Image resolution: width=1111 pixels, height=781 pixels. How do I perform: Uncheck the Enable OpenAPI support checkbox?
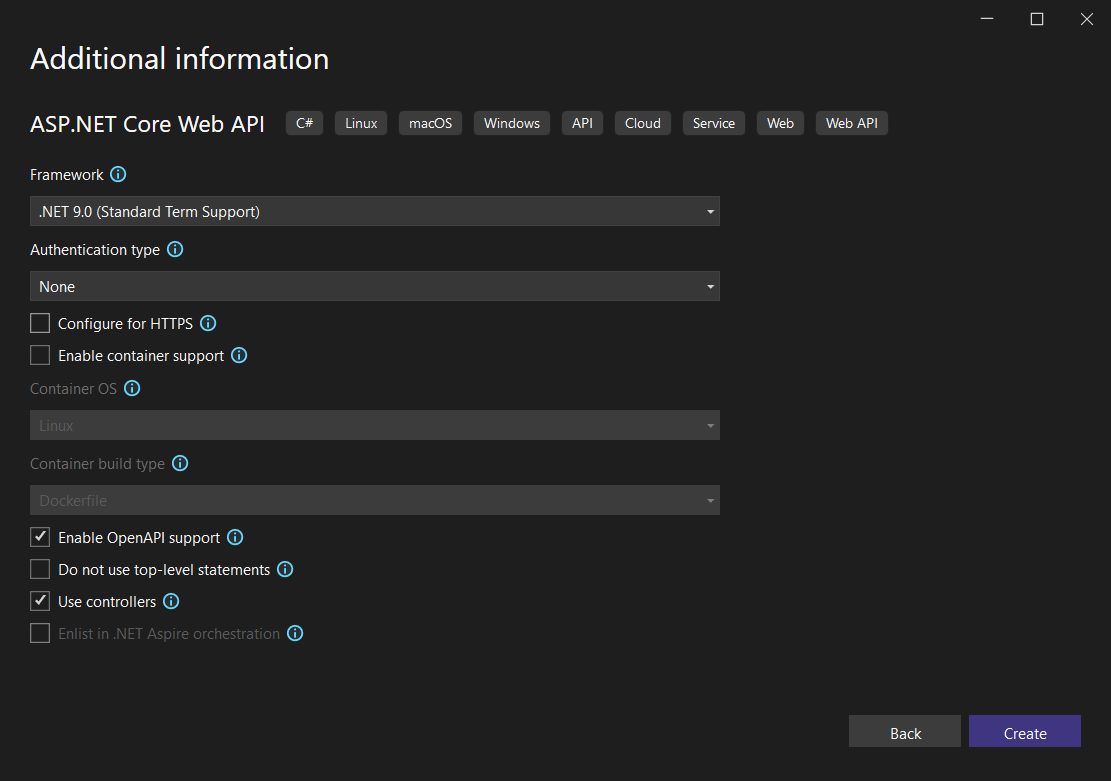(40, 537)
